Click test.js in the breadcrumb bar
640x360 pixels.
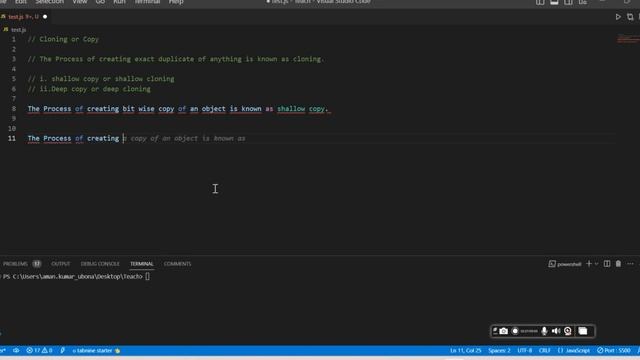[18, 30]
